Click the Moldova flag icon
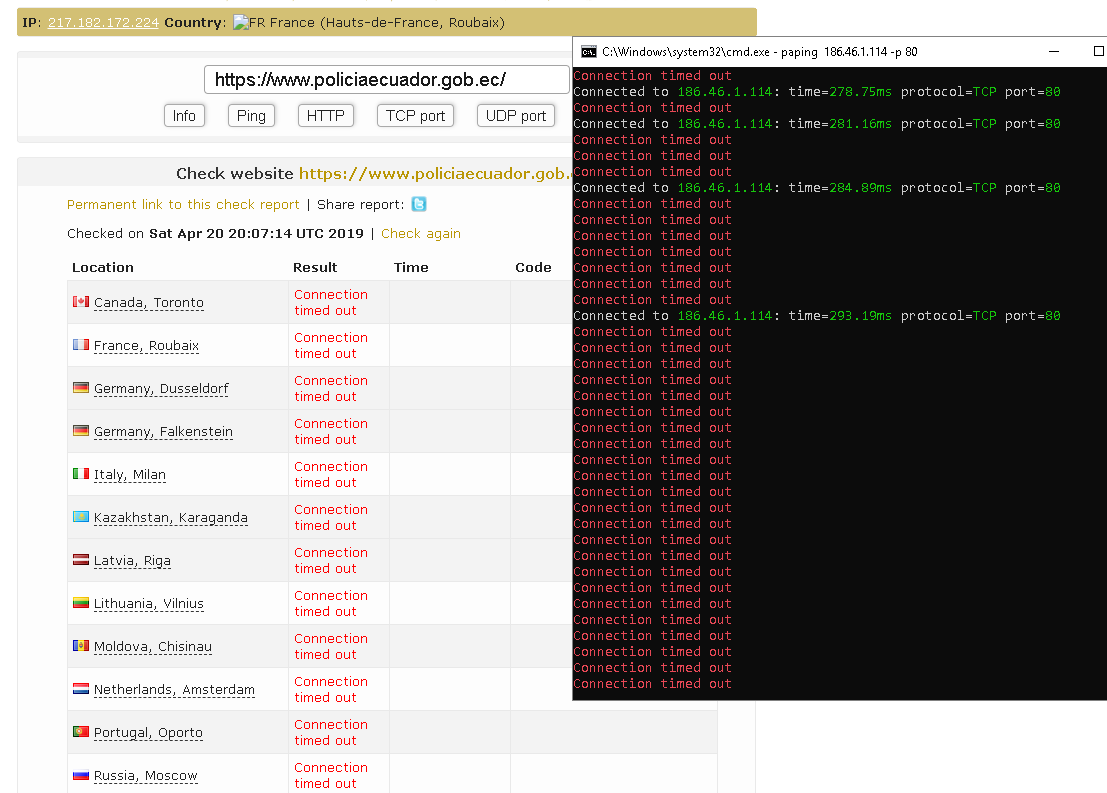 pos(81,645)
